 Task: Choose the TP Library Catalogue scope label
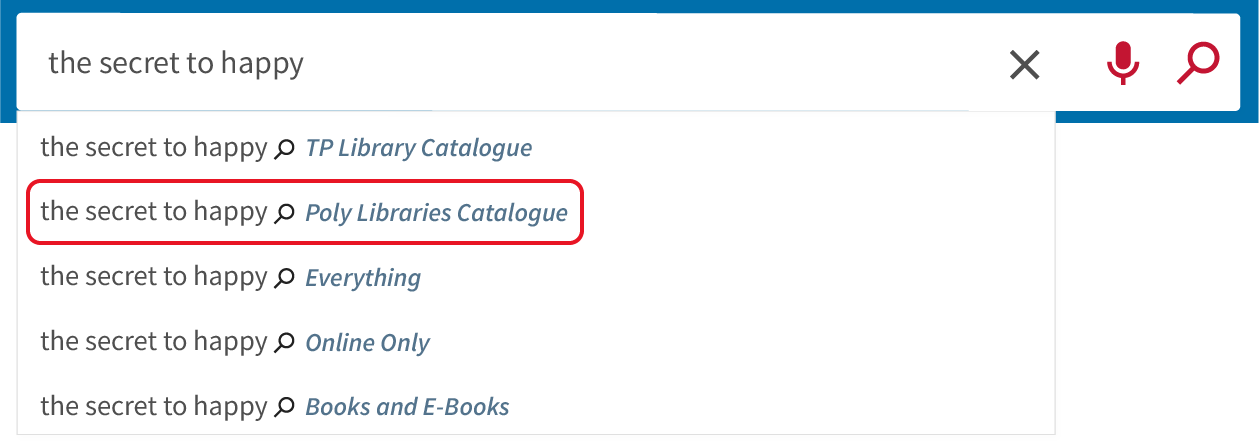click(x=419, y=148)
